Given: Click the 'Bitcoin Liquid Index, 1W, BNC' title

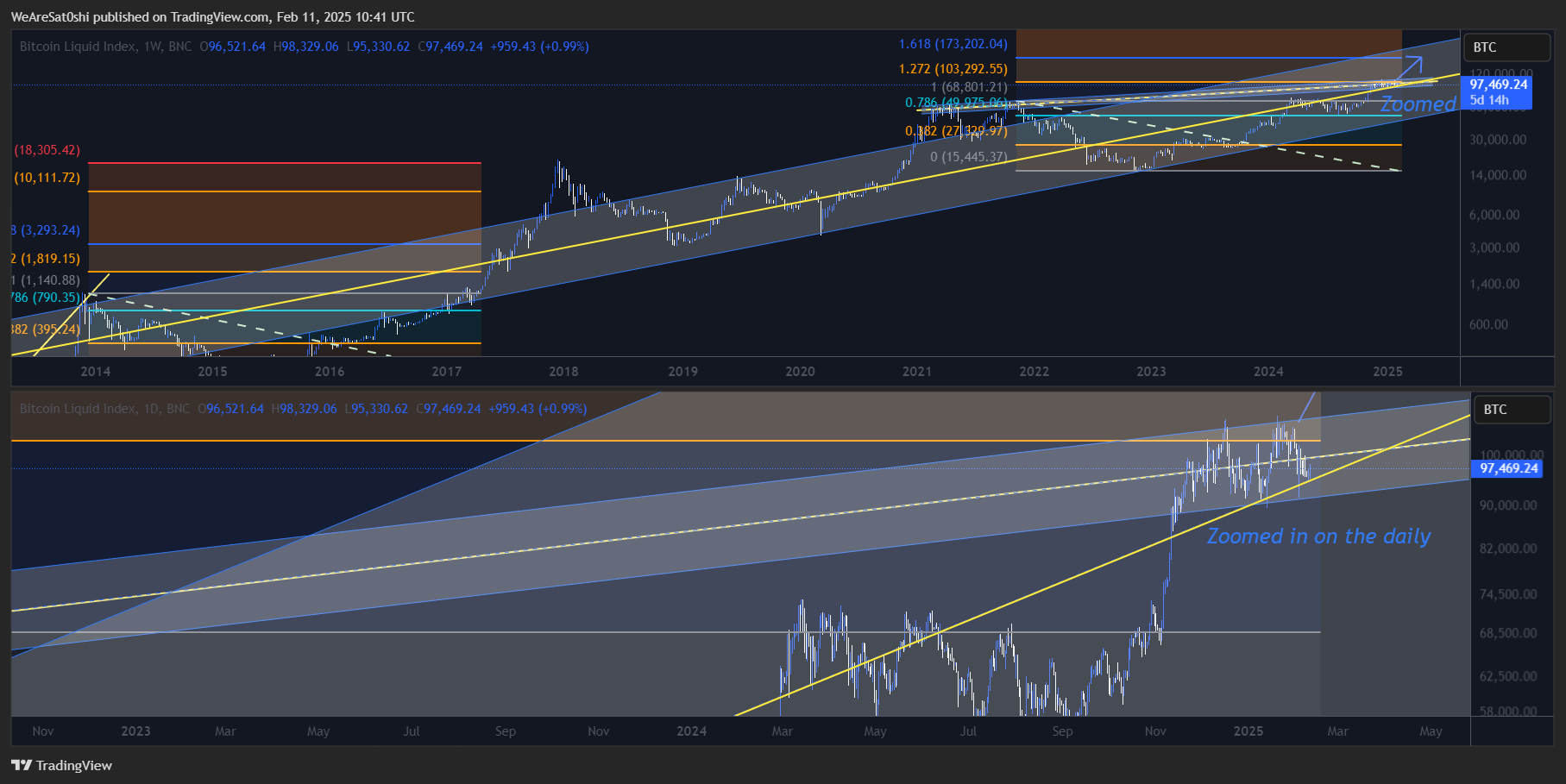Looking at the screenshot, I should tap(105, 47).
